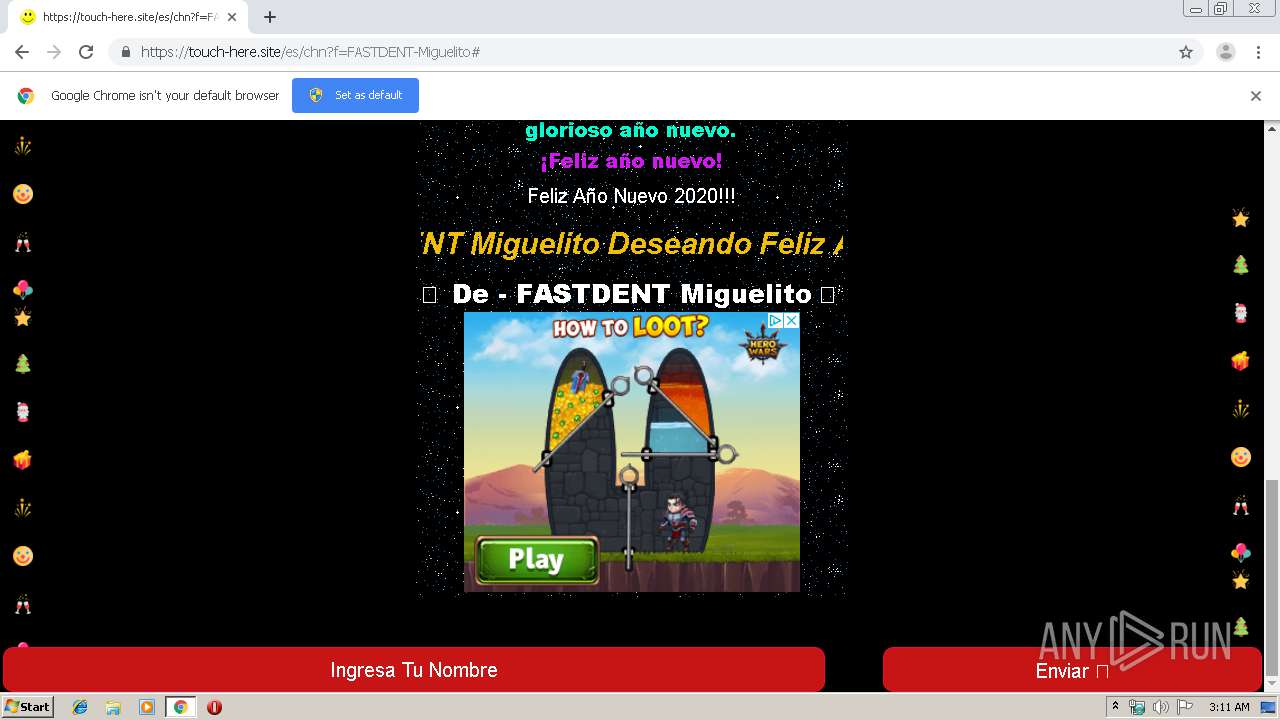Screen dimensions: 1280x720
Task: Close the touch-here.site tab
Action: 231,17
